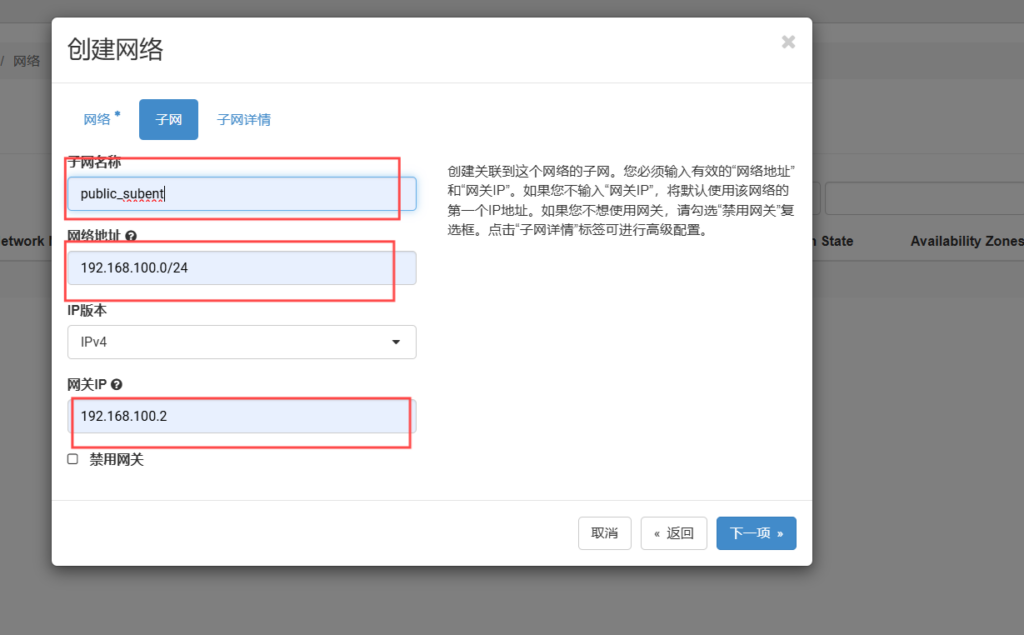The height and width of the screenshot is (635, 1024).
Task: Click the 网络地址 field with 192.168.100.0/24
Action: point(241,268)
